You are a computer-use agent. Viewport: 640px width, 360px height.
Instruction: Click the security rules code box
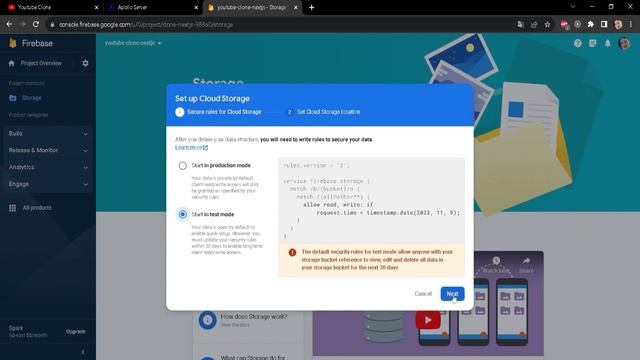tap(371, 201)
